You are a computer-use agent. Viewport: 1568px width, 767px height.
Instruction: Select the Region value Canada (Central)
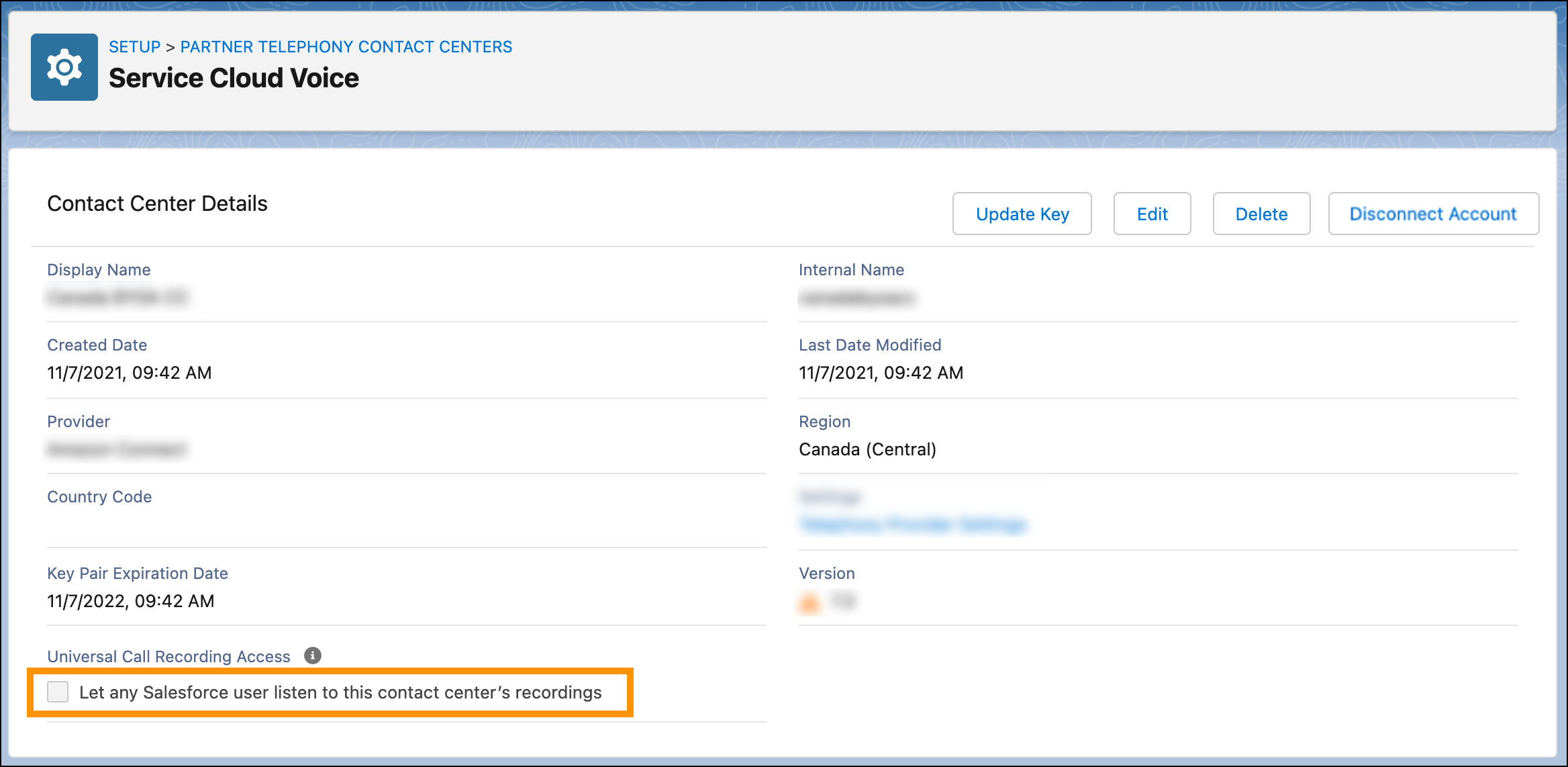point(867,449)
